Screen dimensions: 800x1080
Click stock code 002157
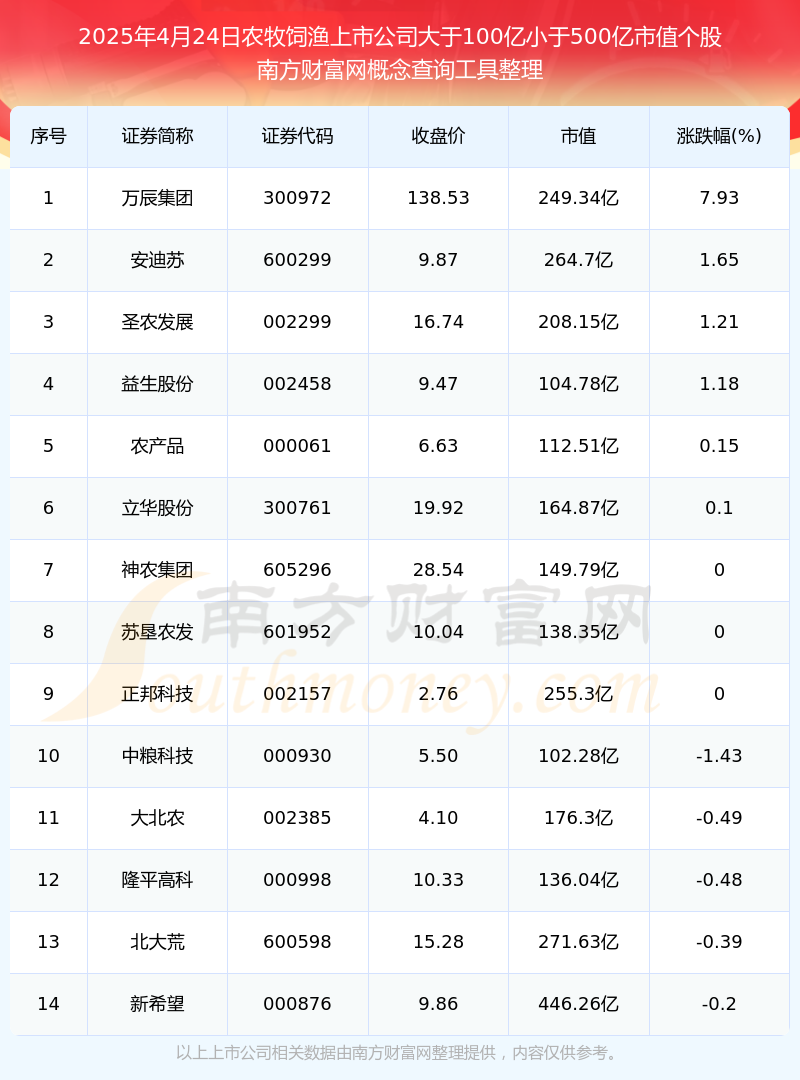pos(298,694)
